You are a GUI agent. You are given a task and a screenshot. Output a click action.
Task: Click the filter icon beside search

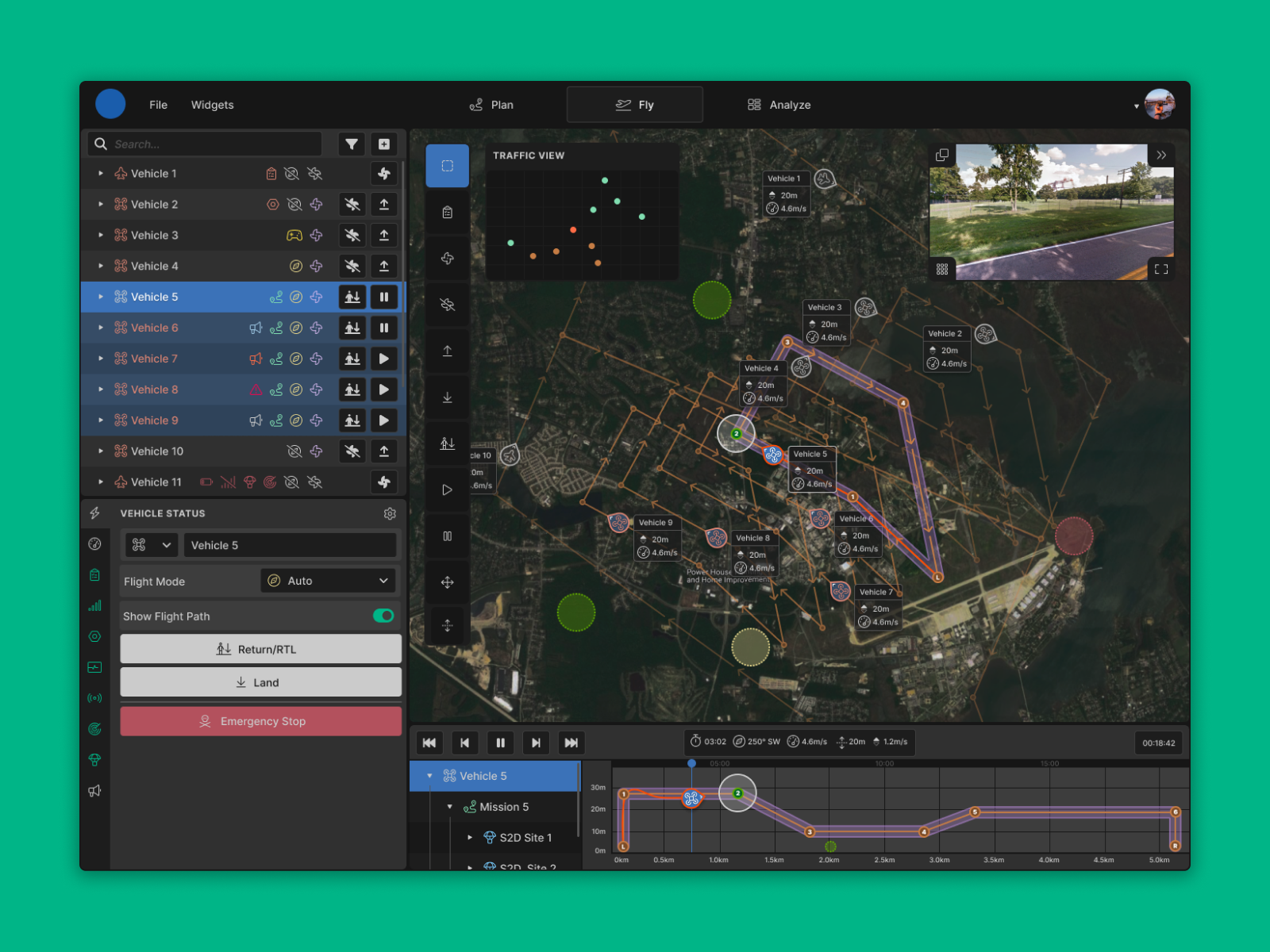(x=352, y=144)
